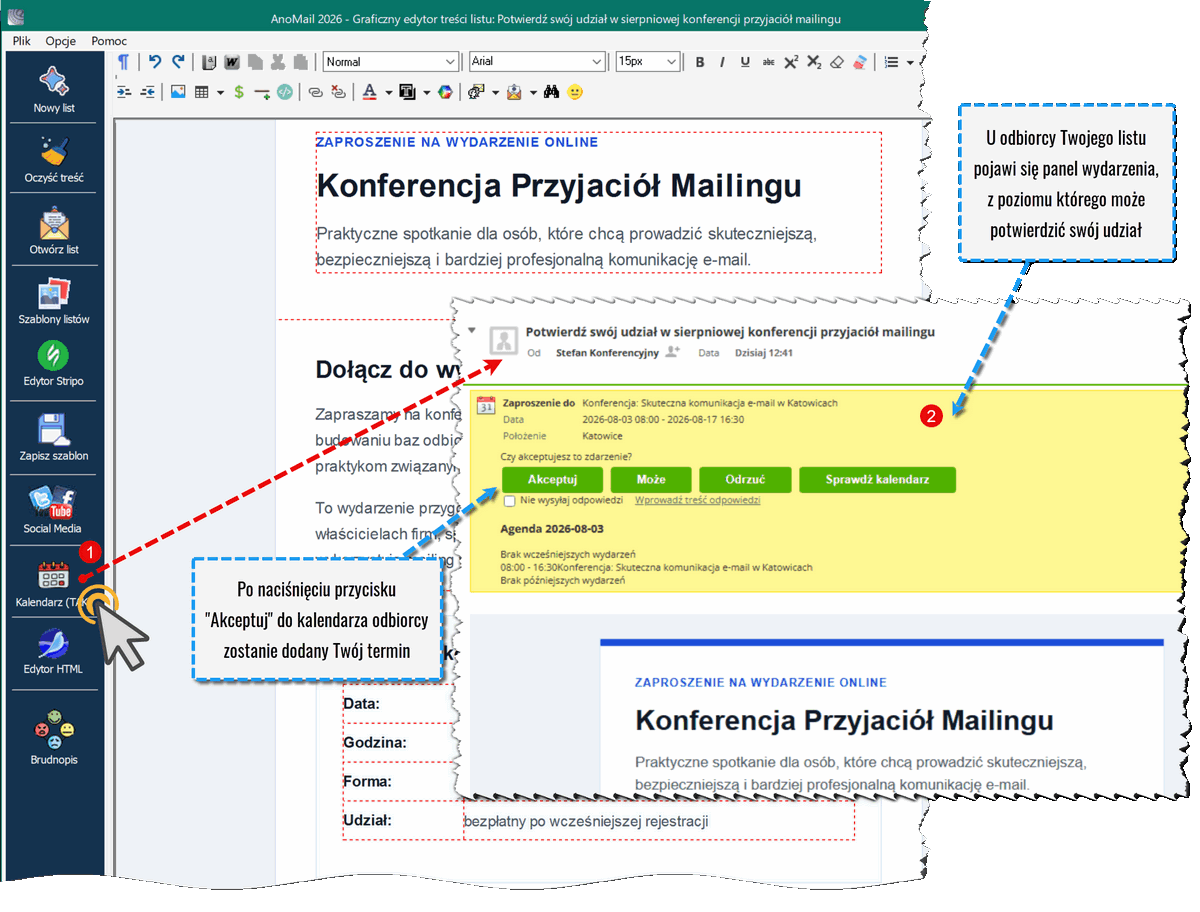
Task: Open find with the binoculars icon
Action: pos(552,92)
